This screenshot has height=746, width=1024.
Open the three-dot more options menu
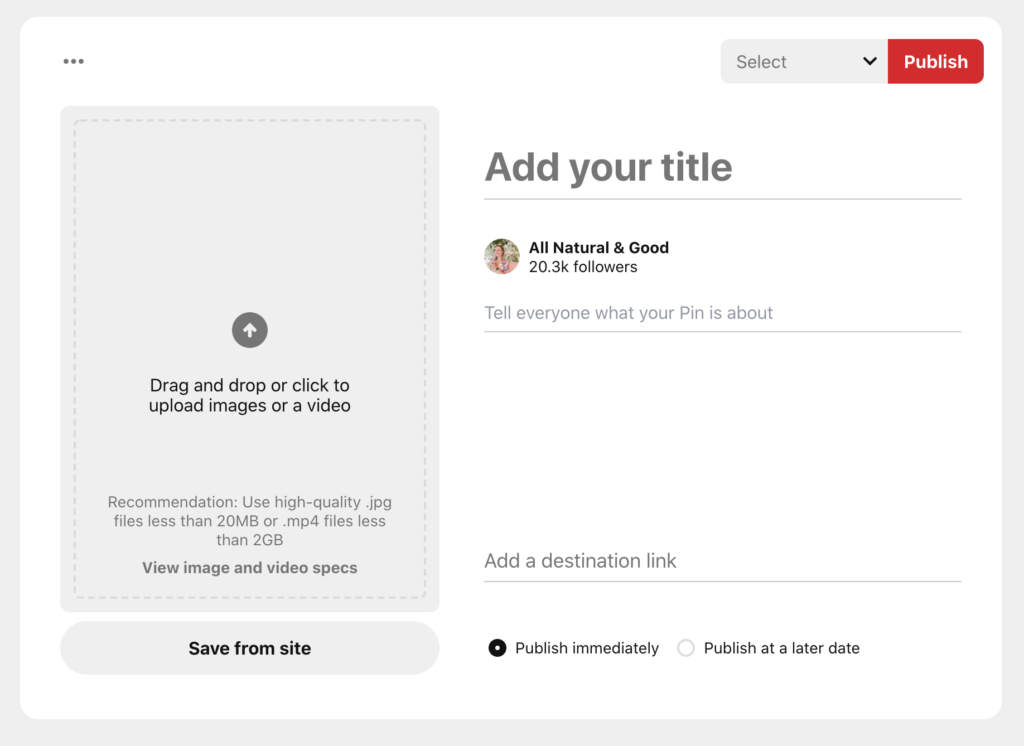(x=73, y=61)
